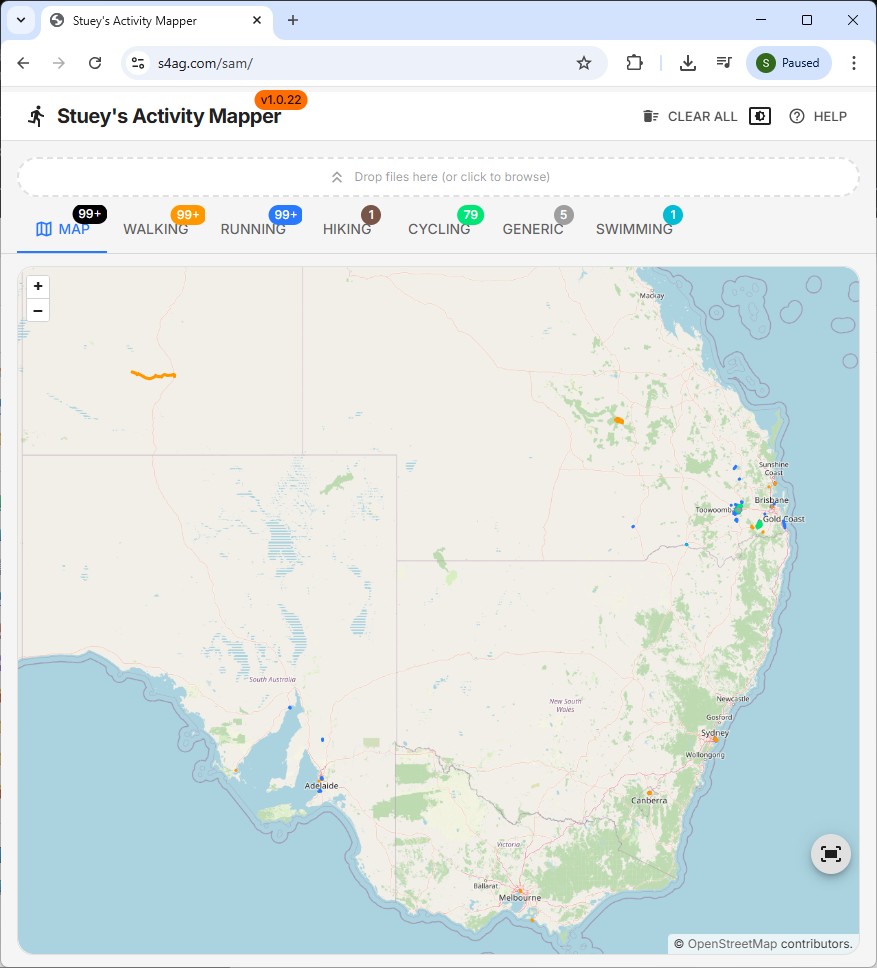
Task: Bookmark this page with star icon
Action: 583,63
